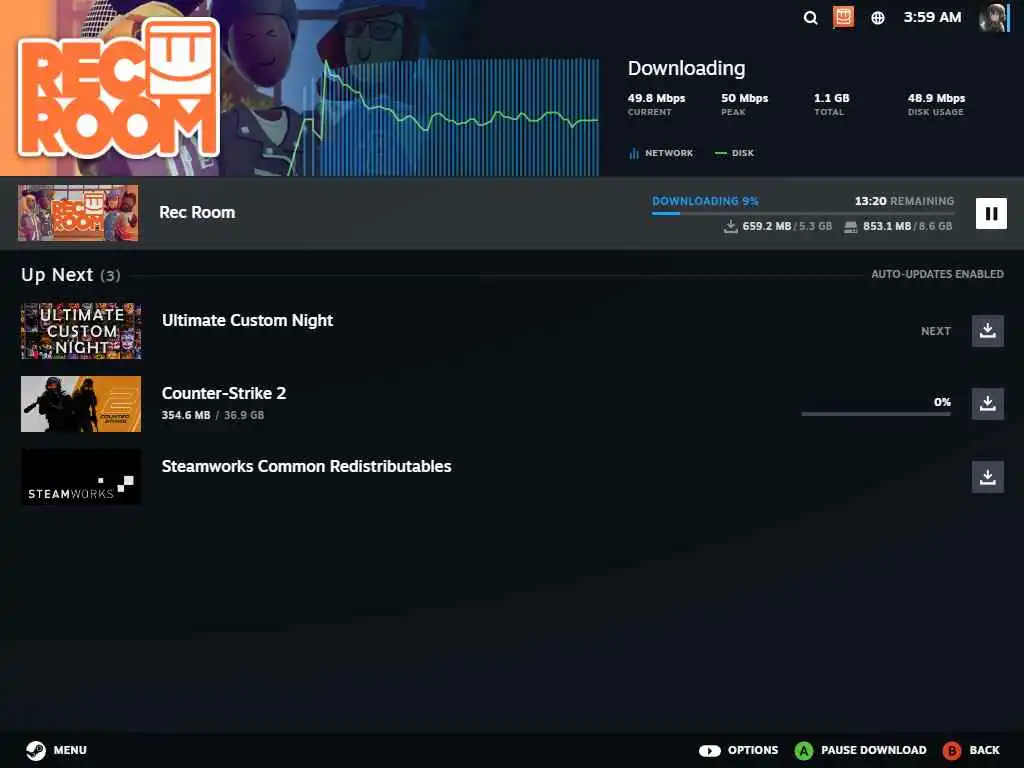The image size is (1024, 768).
Task: Start Counter-Strike 2 download now
Action: (987, 403)
